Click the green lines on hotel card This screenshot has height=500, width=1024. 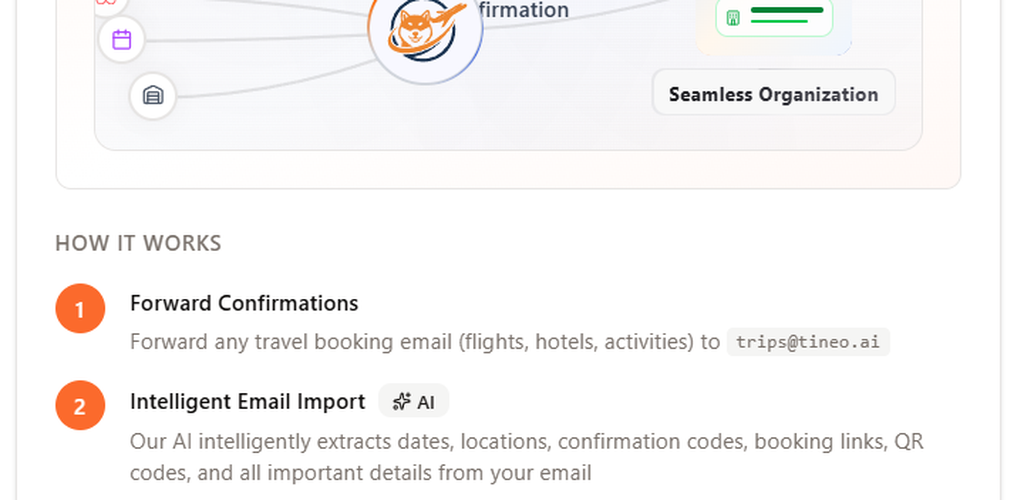786,14
